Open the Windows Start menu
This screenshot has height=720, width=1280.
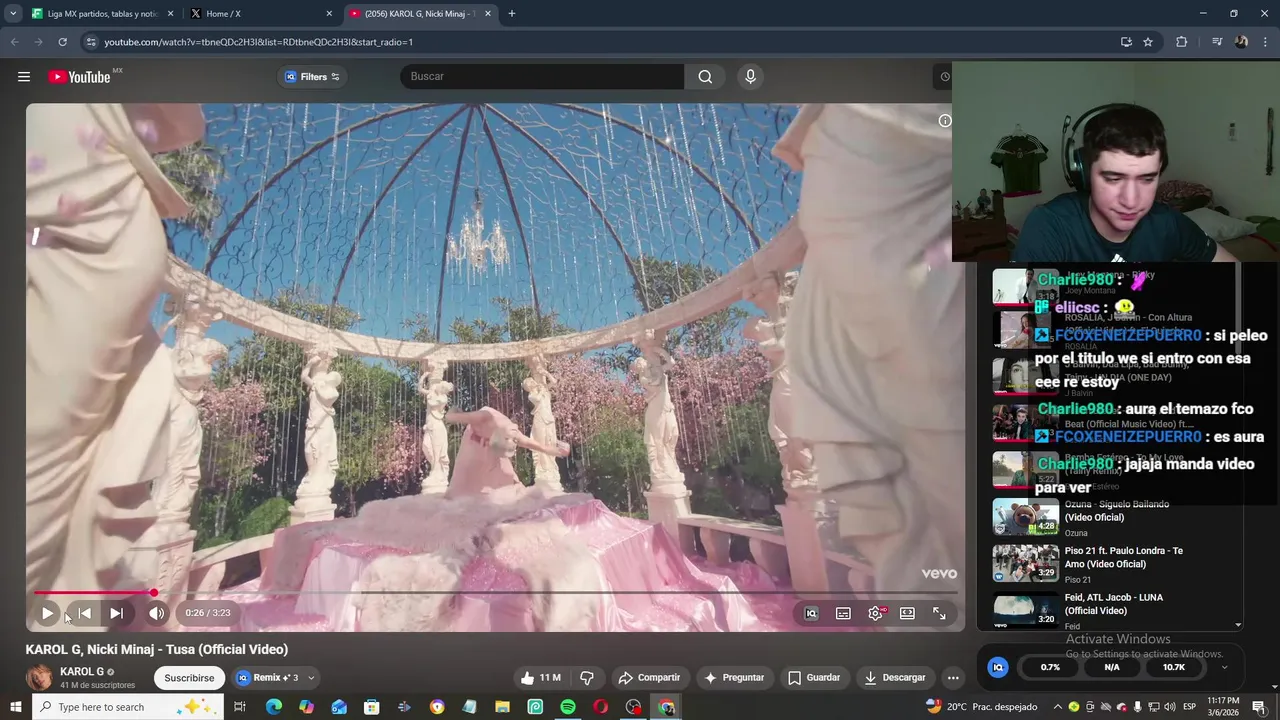click(15, 707)
